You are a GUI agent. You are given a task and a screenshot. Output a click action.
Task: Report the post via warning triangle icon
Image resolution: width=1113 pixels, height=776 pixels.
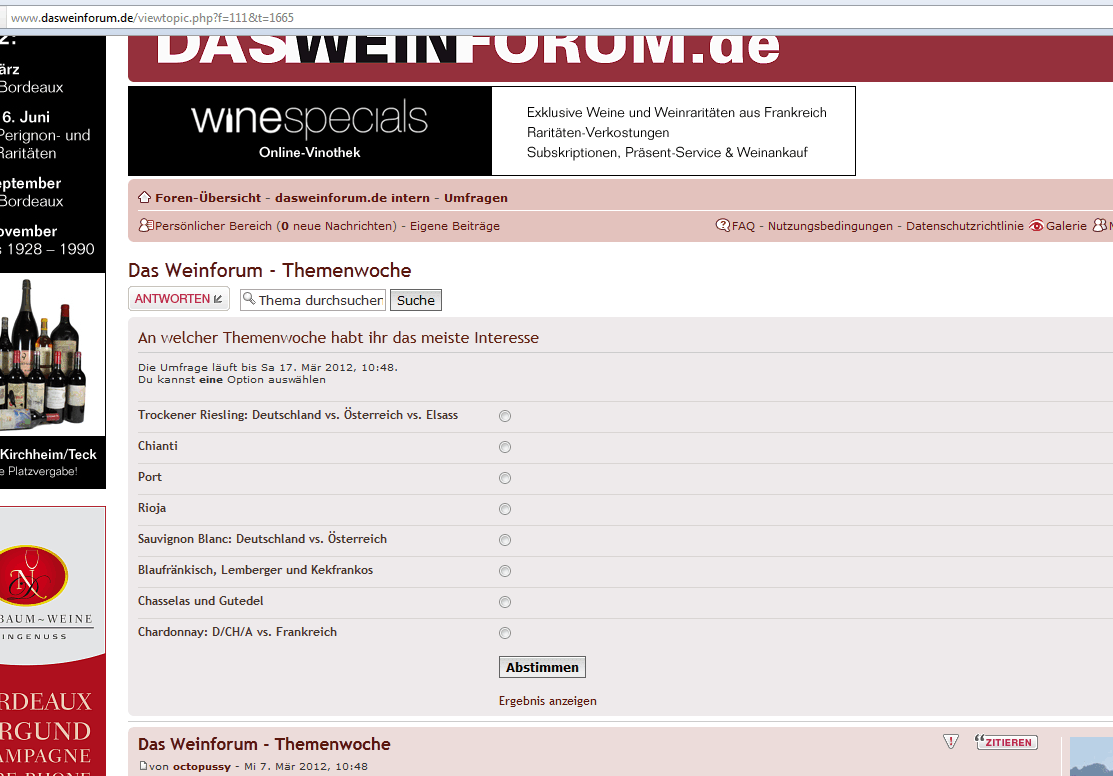point(951,742)
